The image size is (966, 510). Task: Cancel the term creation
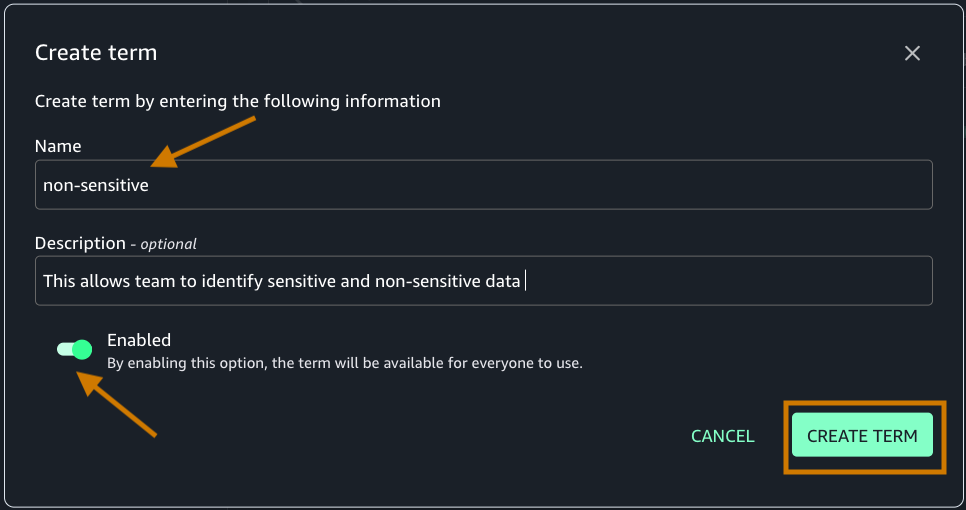click(x=722, y=436)
